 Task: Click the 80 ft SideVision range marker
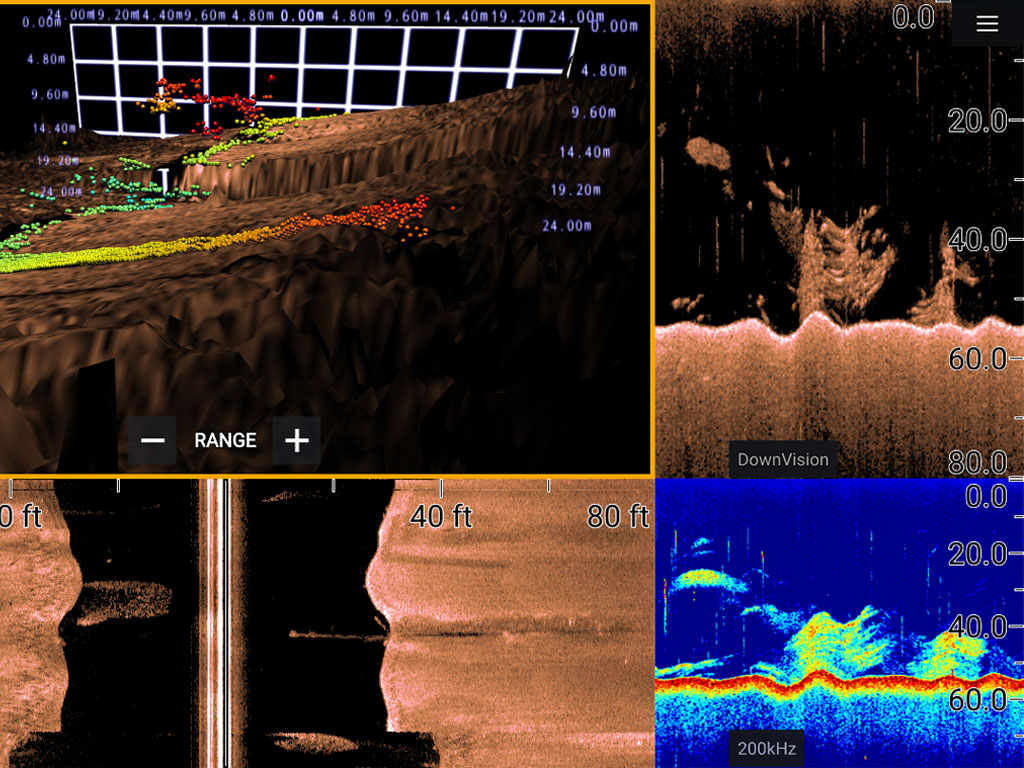pos(618,517)
